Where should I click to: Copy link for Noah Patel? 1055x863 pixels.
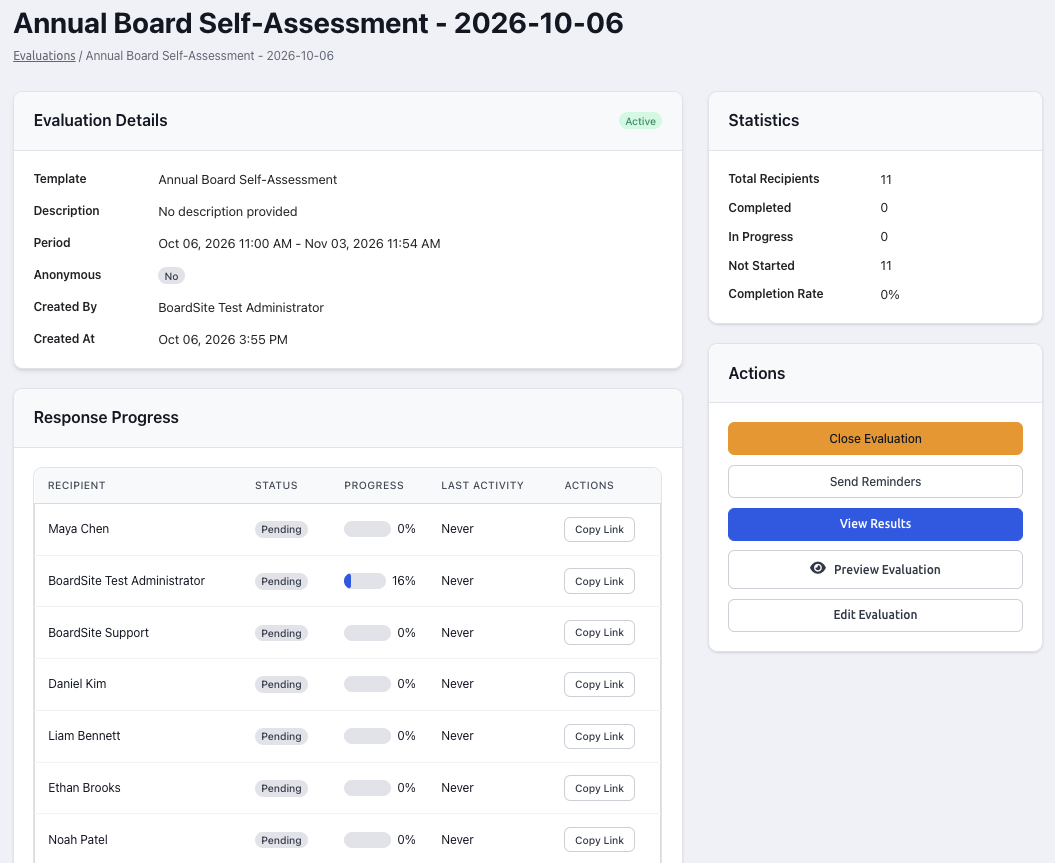[599, 840]
